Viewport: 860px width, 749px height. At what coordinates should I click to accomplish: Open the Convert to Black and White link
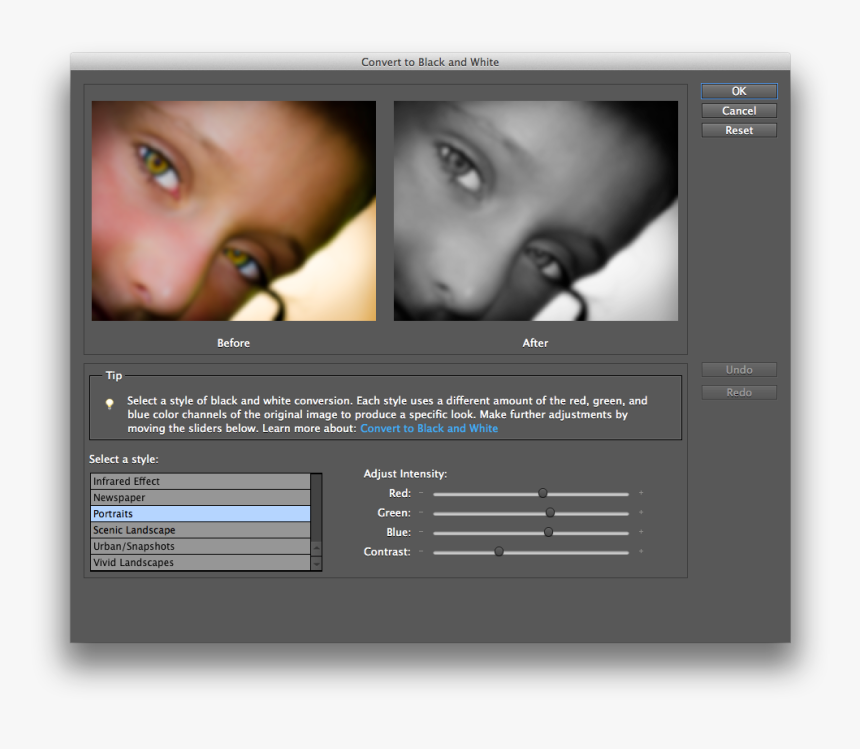click(429, 428)
